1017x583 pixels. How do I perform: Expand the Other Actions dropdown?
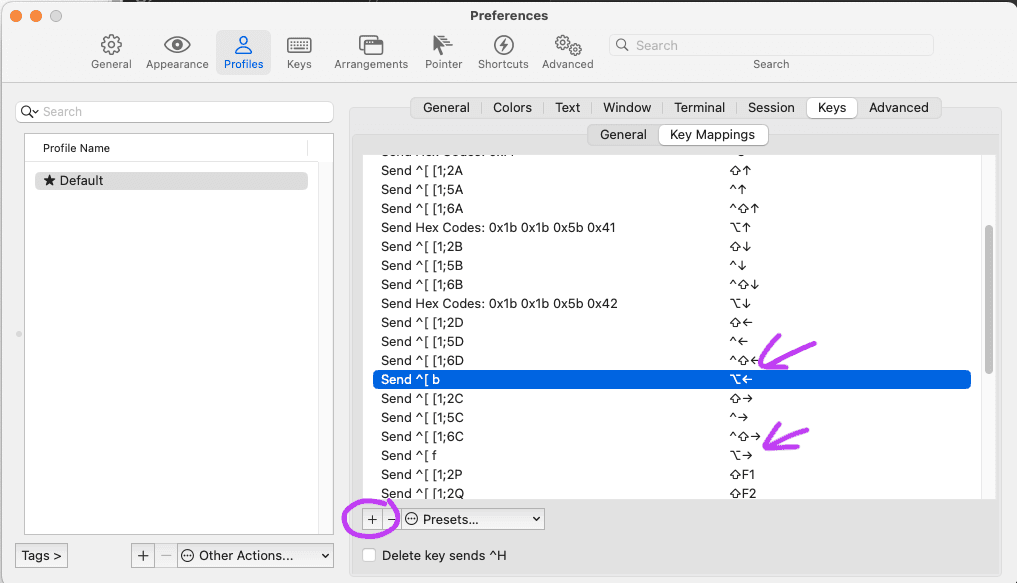pyautogui.click(x=255, y=555)
